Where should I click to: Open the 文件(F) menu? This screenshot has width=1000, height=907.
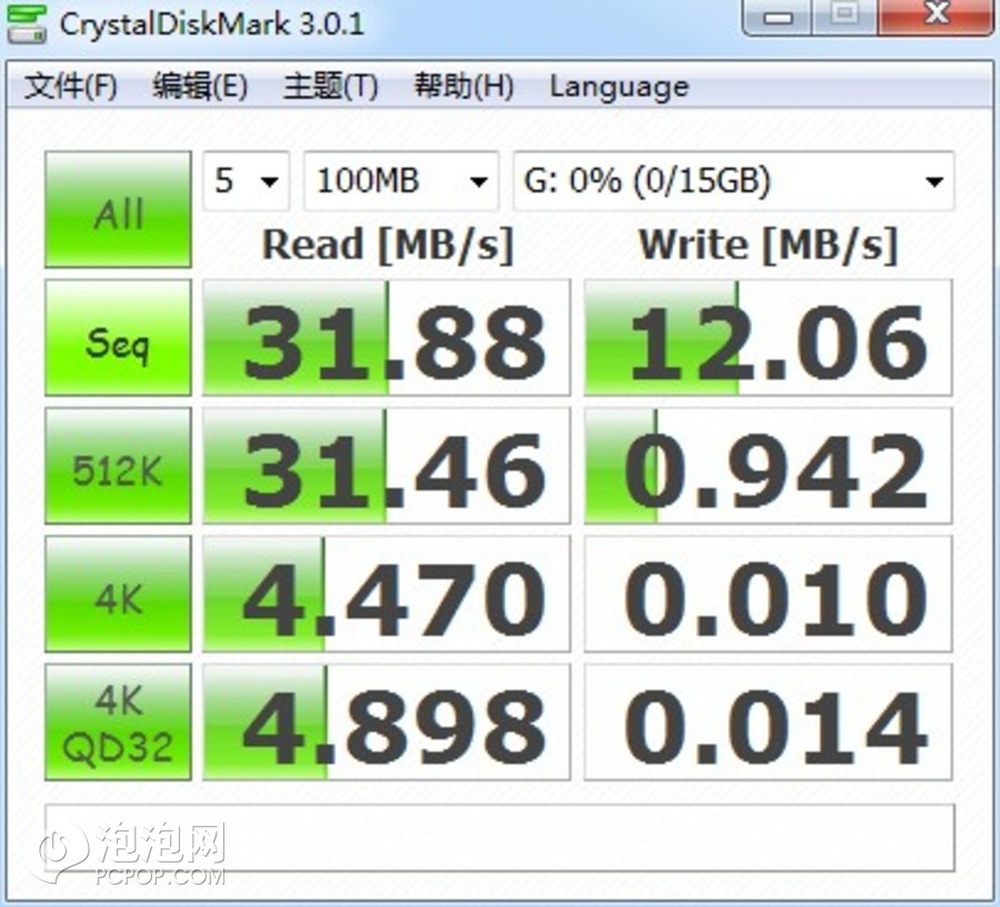pyautogui.click(x=71, y=86)
